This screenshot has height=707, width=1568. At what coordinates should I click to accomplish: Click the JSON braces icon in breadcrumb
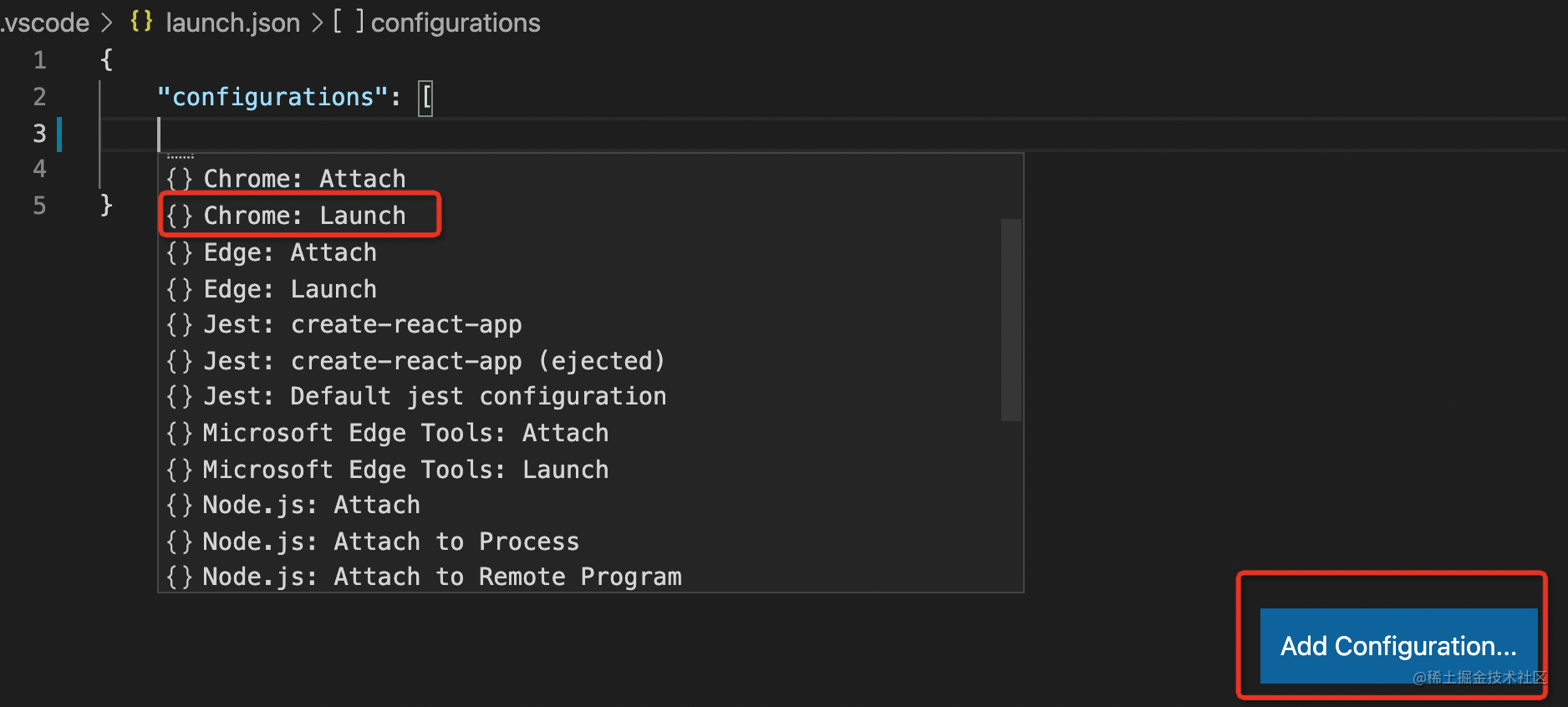[141, 22]
